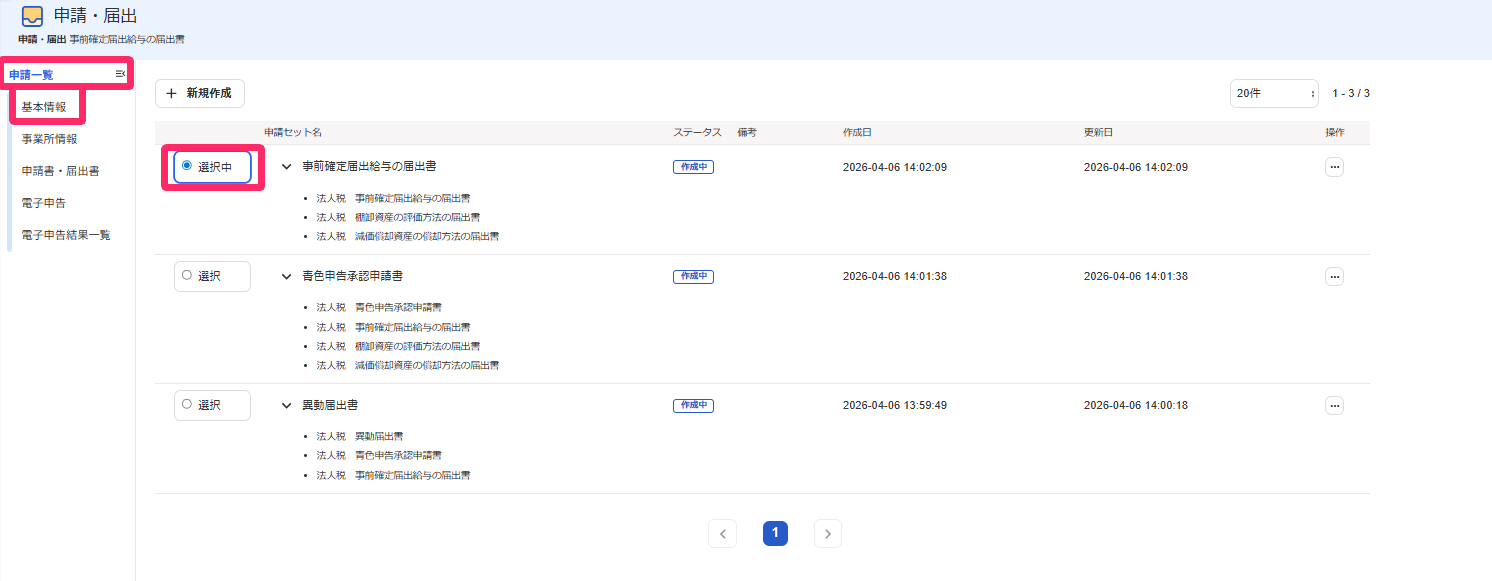Collapse the 青色申告承認申請書 set chevron

(286, 276)
